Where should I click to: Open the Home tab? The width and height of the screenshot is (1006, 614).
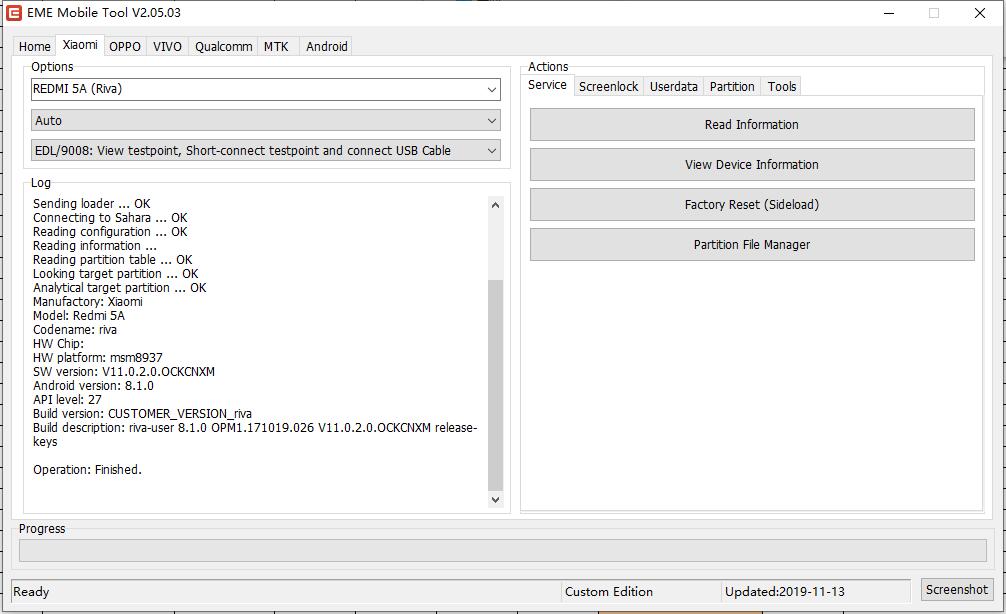click(35, 46)
